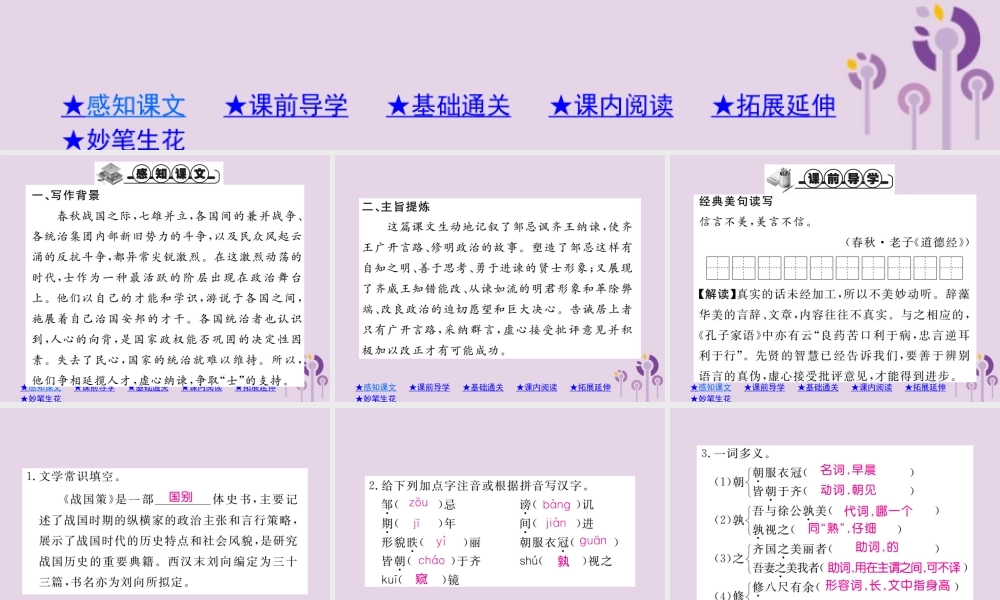
Task: Select the heading 经典美句读写
Action: [736, 201]
